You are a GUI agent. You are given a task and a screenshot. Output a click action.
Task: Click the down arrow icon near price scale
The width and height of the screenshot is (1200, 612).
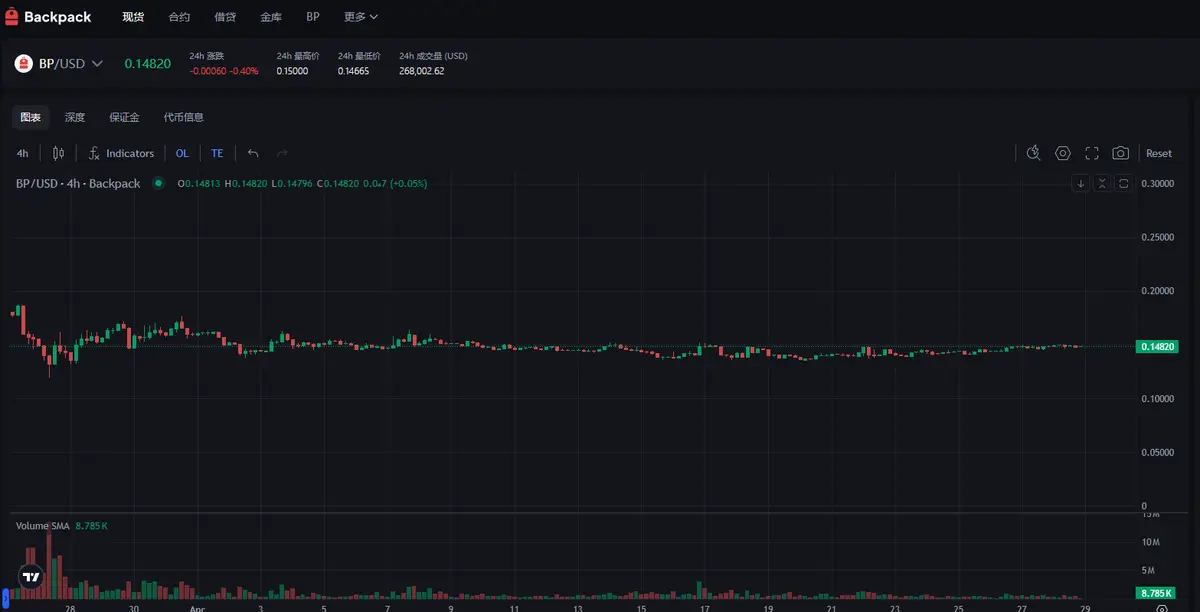click(x=1081, y=183)
